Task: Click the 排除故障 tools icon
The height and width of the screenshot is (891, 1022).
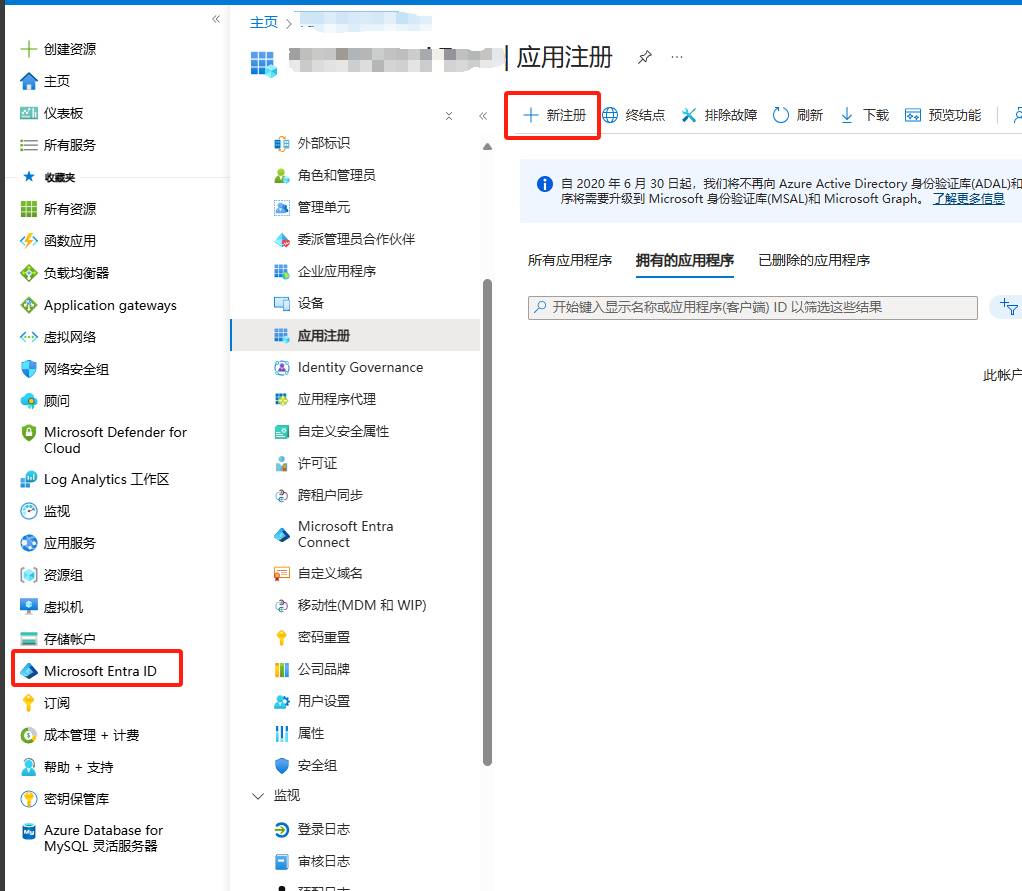Action: pos(689,115)
